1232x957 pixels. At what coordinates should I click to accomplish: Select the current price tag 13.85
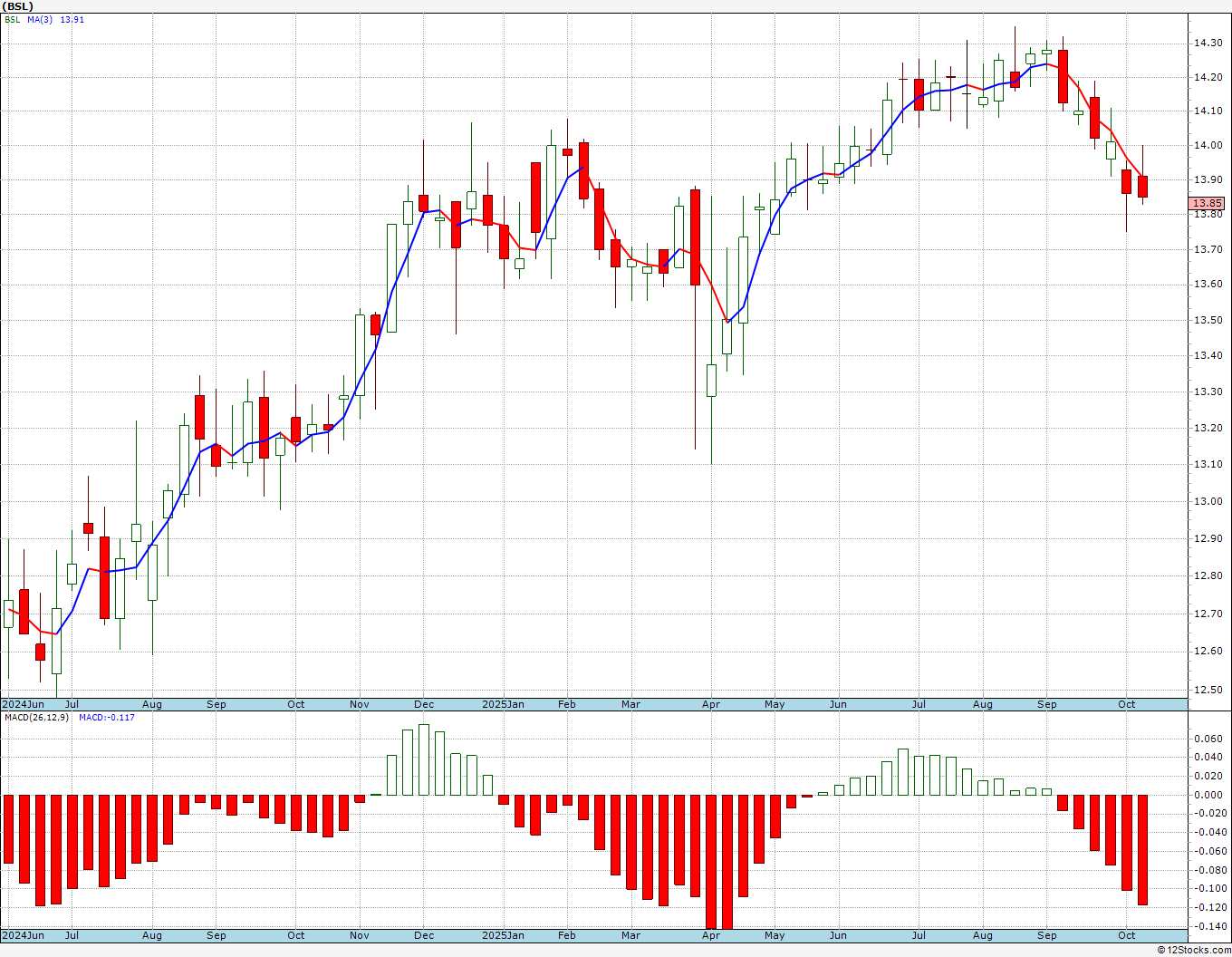[x=1208, y=203]
